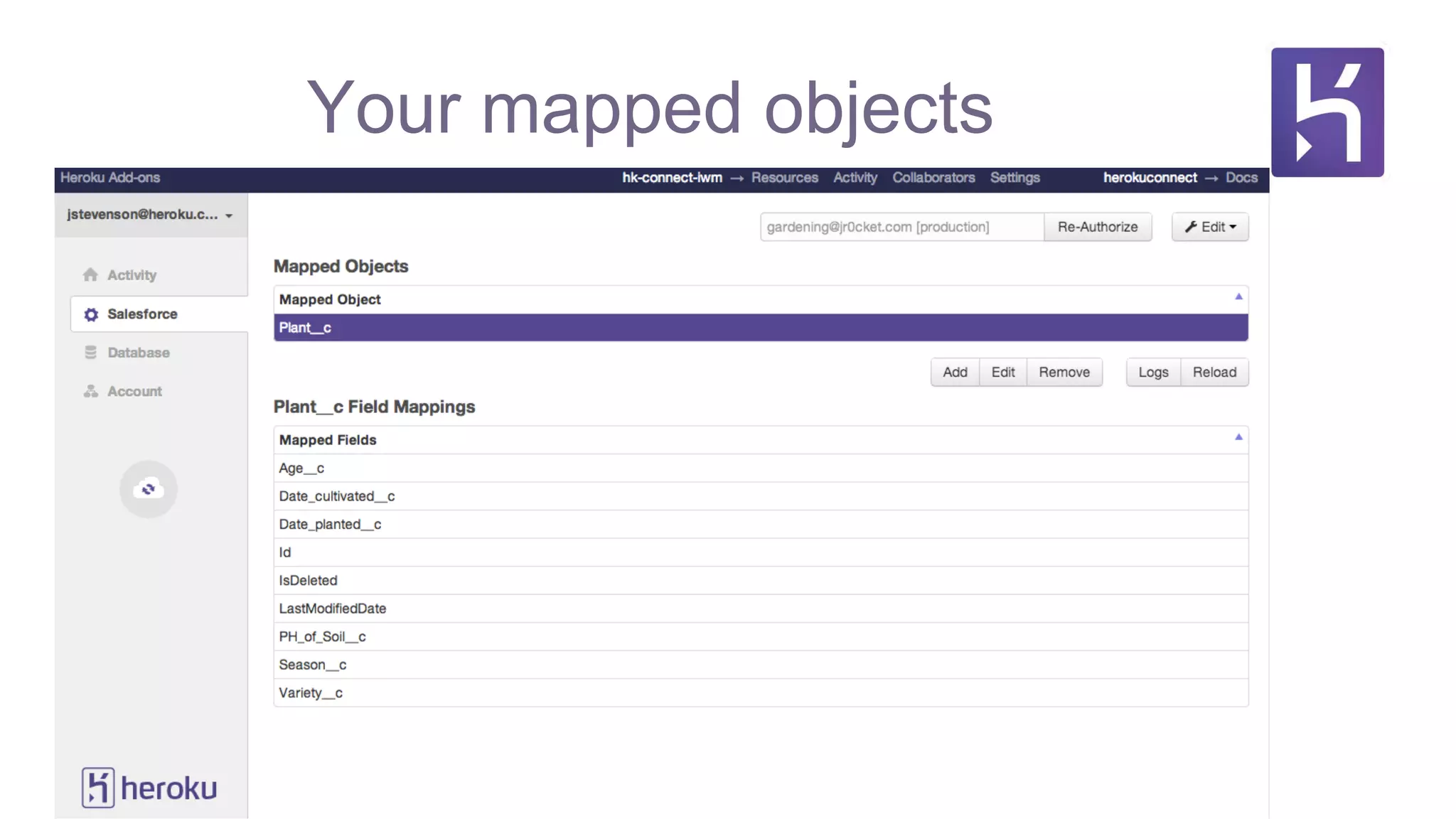Click the Reload button

pos(1214,372)
